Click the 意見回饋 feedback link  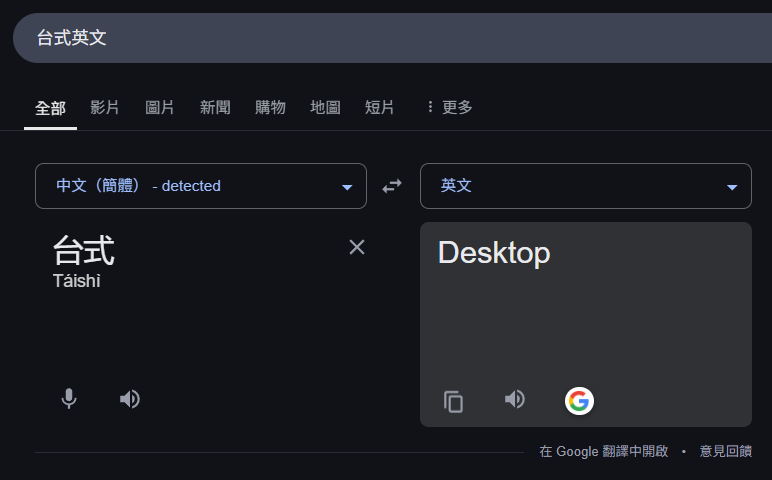tap(726, 451)
